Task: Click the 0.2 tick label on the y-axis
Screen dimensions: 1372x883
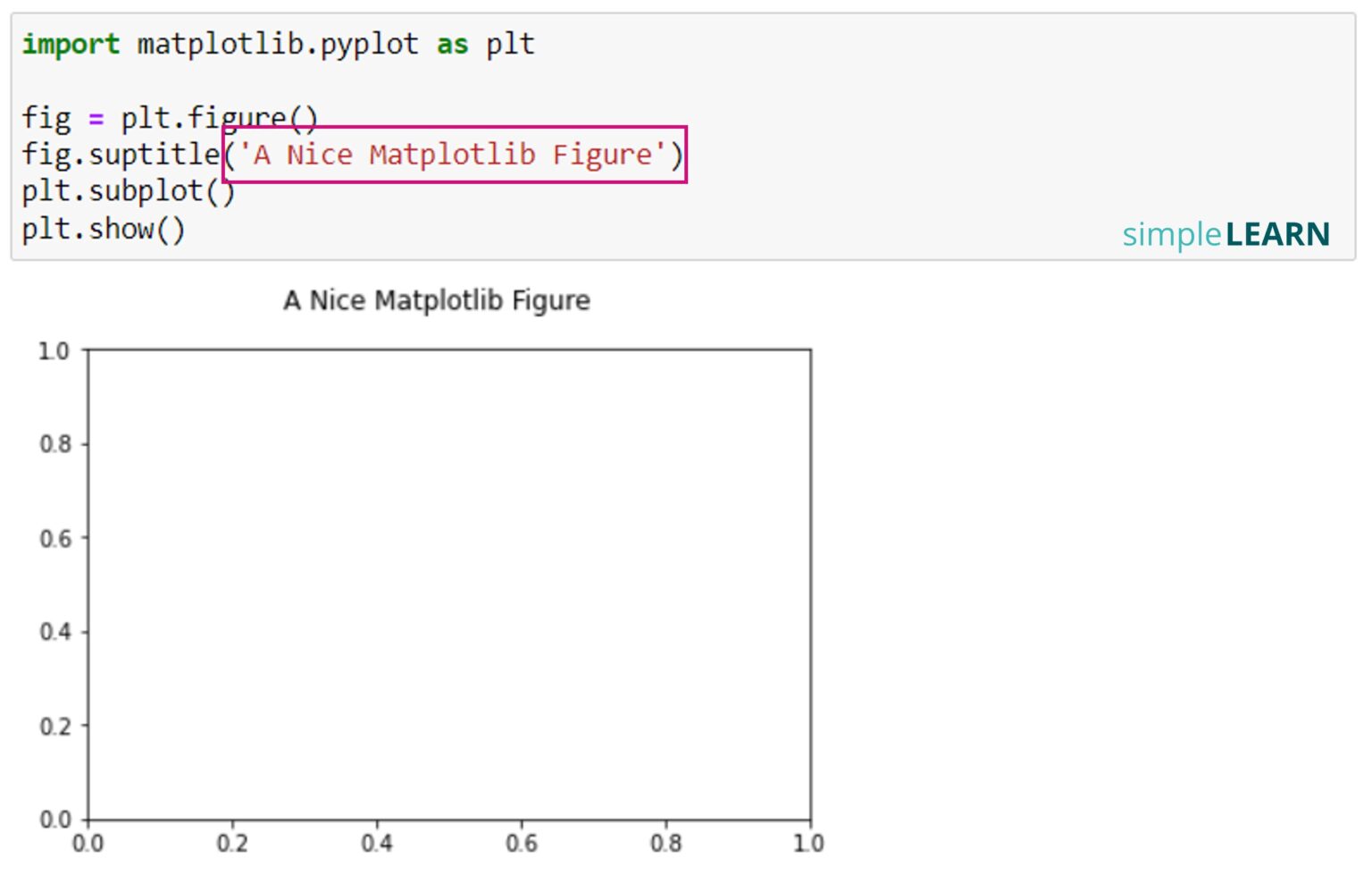Action: click(55, 726)
